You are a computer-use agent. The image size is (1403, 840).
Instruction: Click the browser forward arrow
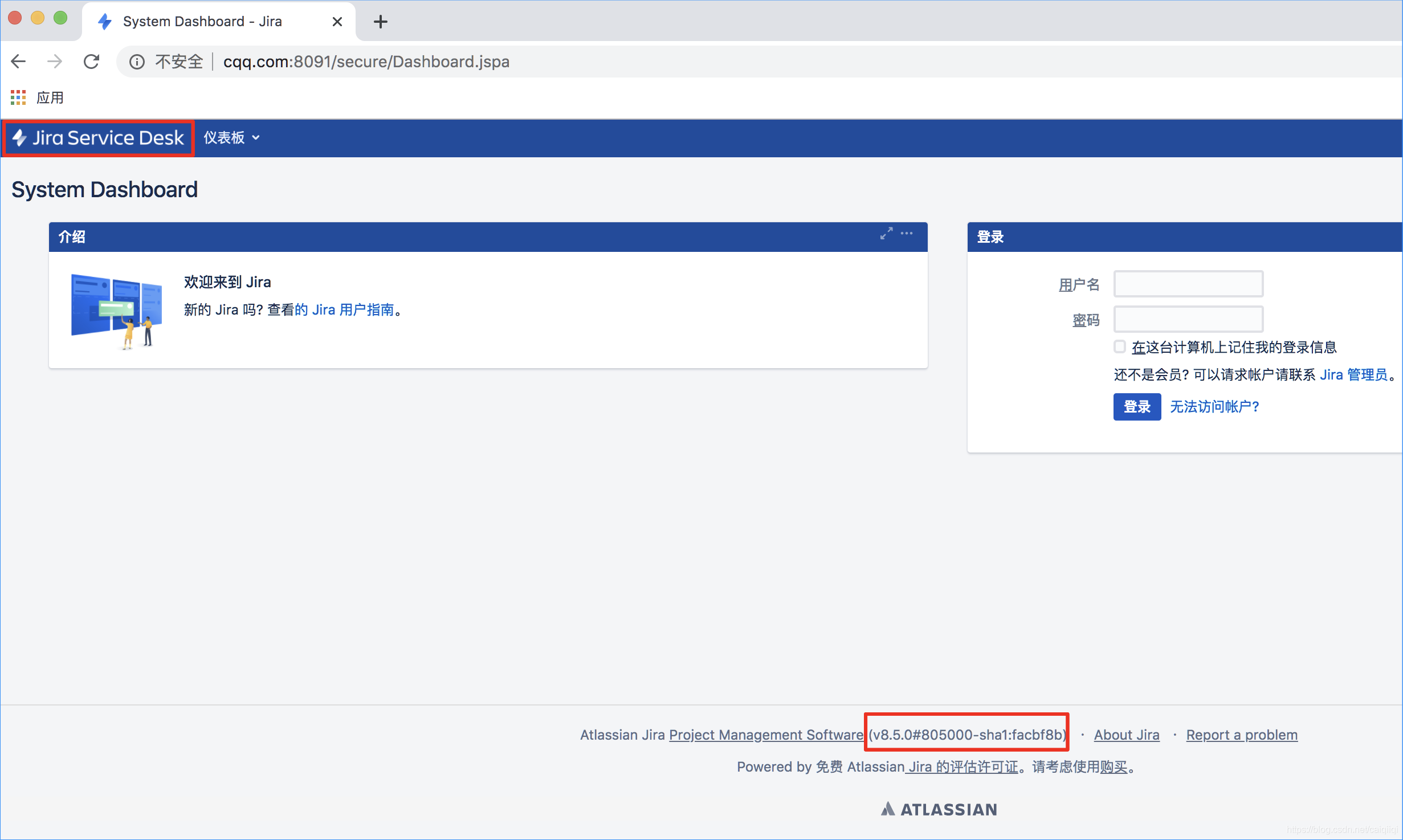point(55,62)
